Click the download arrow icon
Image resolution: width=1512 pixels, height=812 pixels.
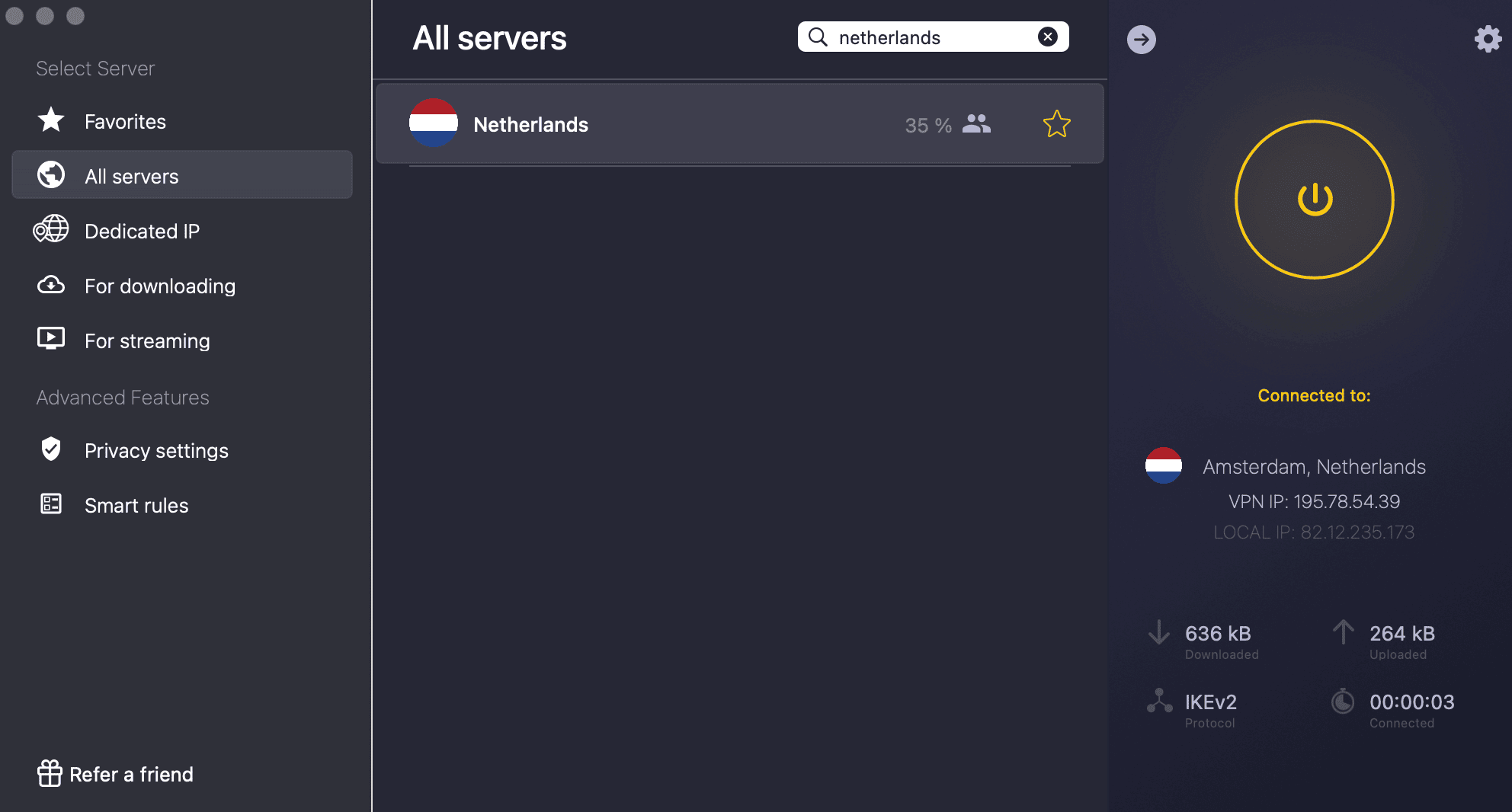(1159, 632)
